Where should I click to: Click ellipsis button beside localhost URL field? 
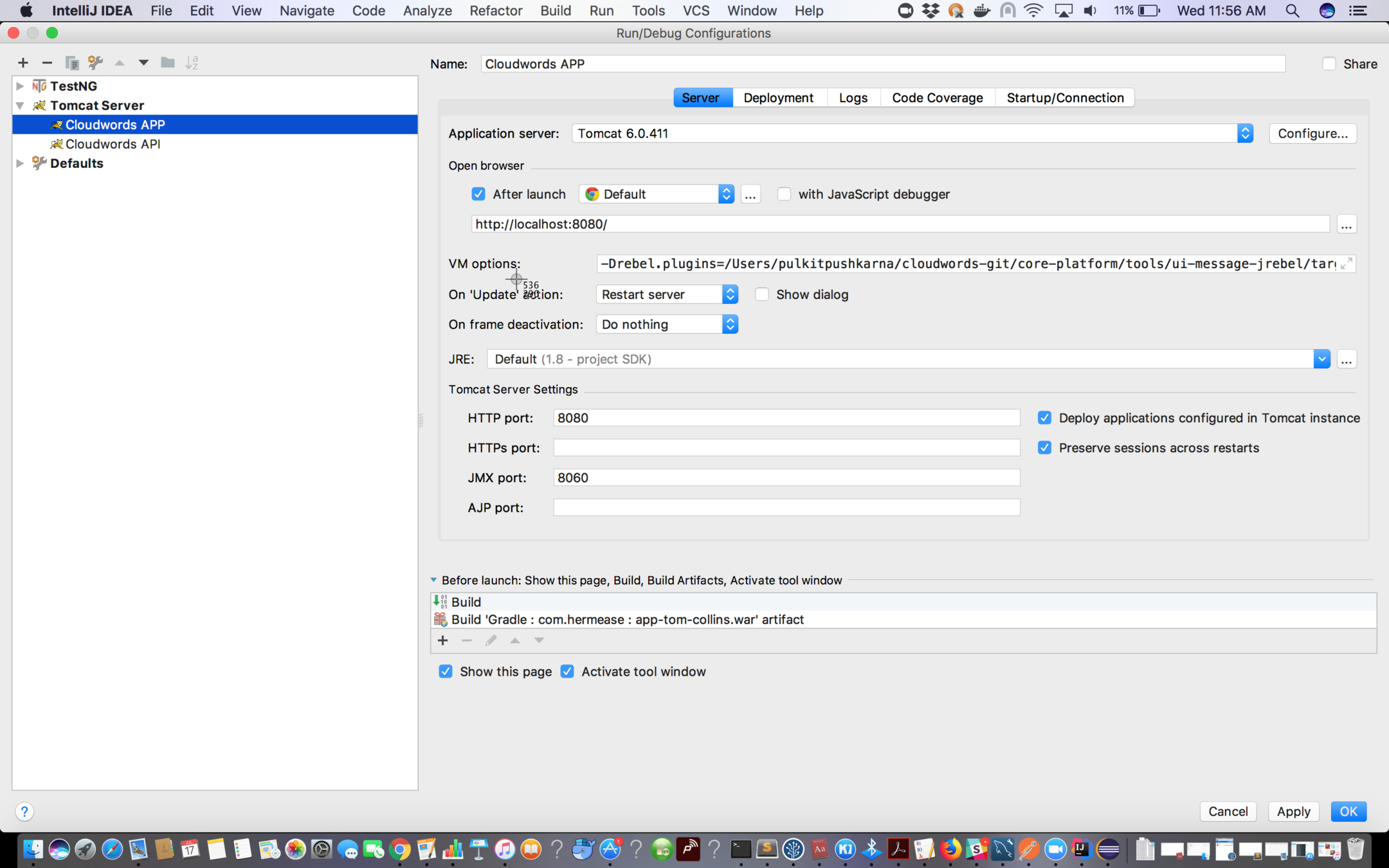(x=1347, y=224)
